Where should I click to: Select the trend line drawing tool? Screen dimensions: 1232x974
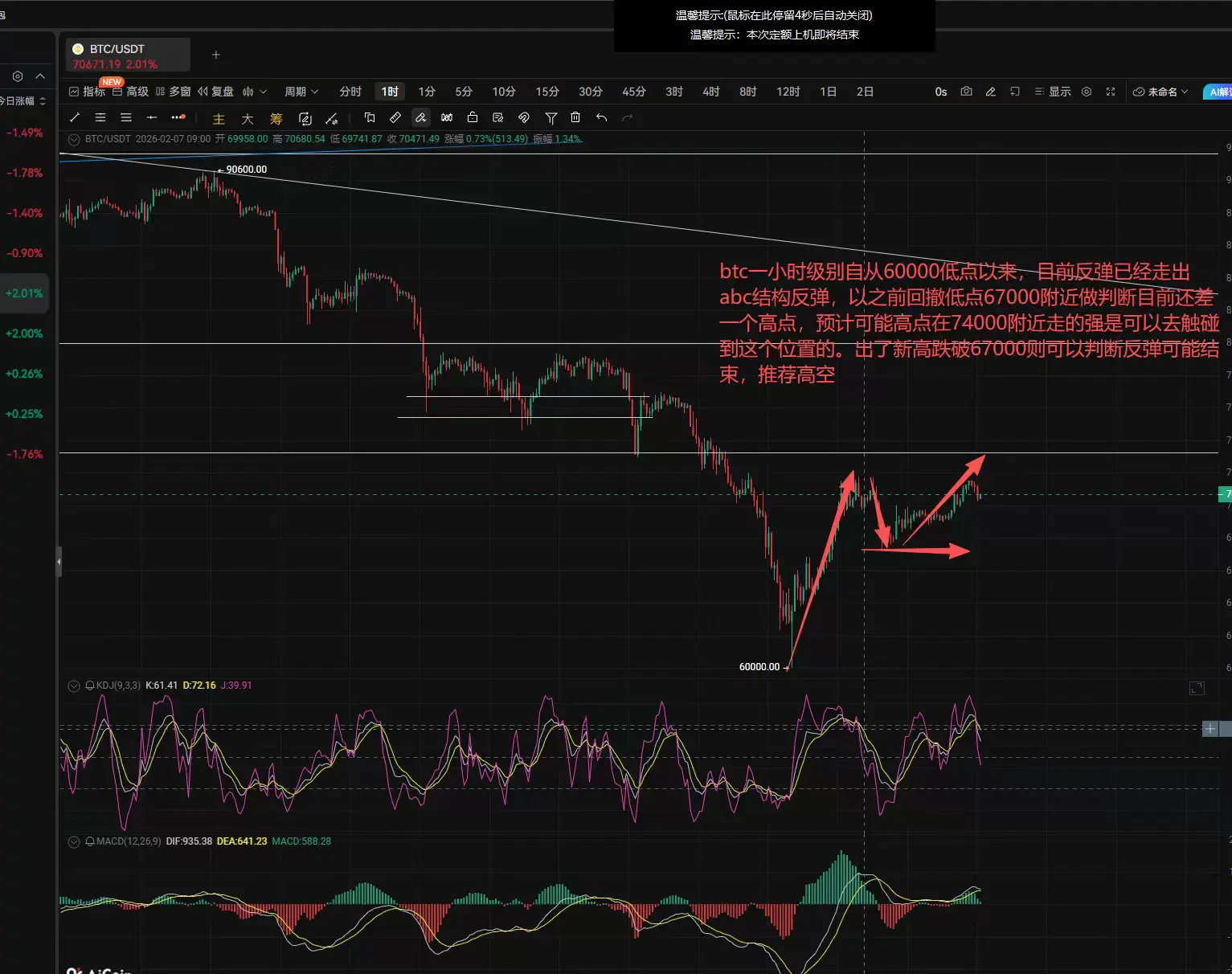[x=75, y=117]
